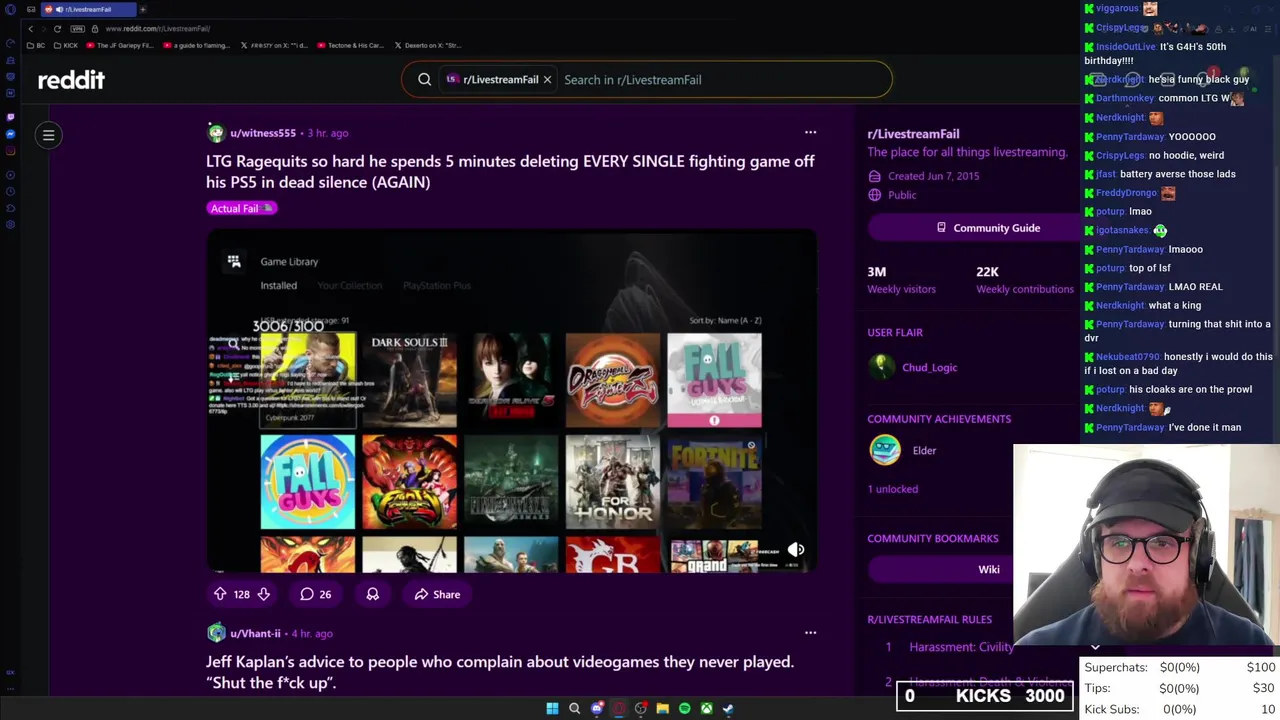Open the 26 comments on the post
1280x720 pixels.
coord(316,594)
